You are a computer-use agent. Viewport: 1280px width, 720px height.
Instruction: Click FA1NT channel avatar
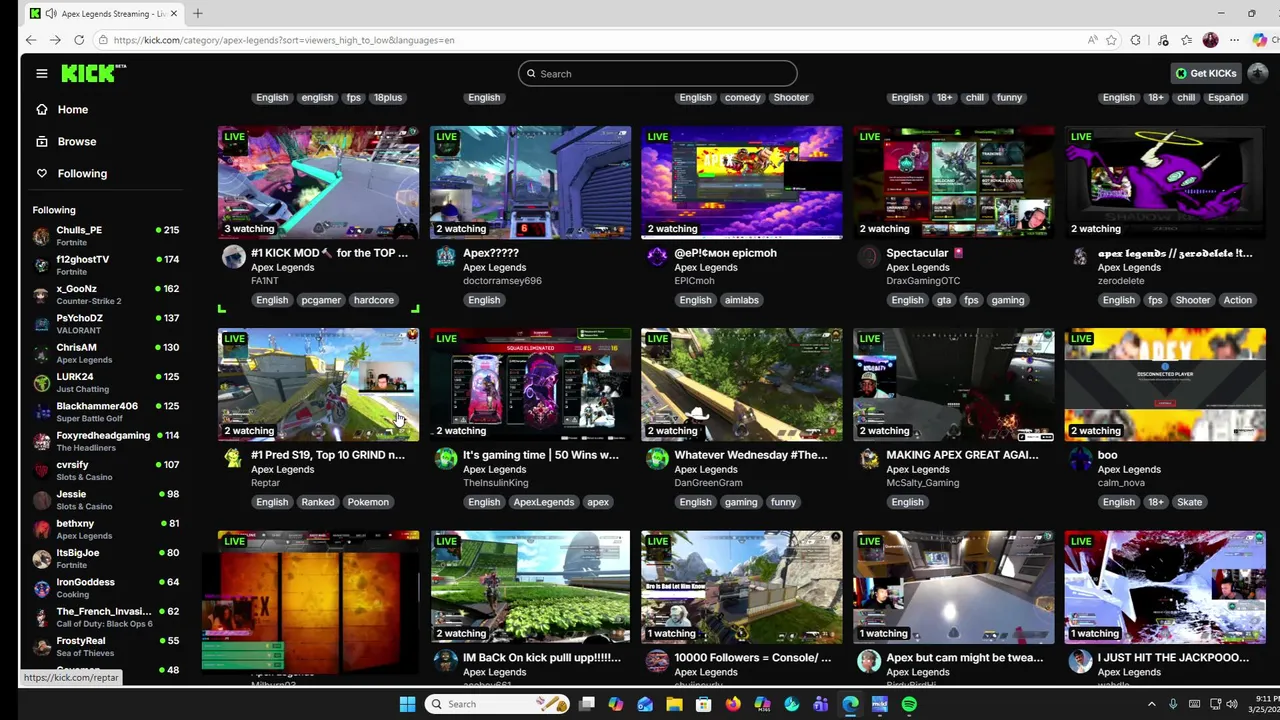(x=233, y=257)
